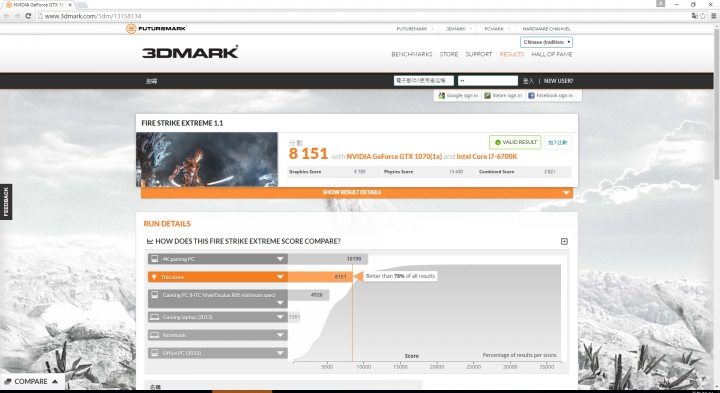The width and height of the screenshot is (720, 393).
Task: Click the email or username input field
Action: [423, 81]
